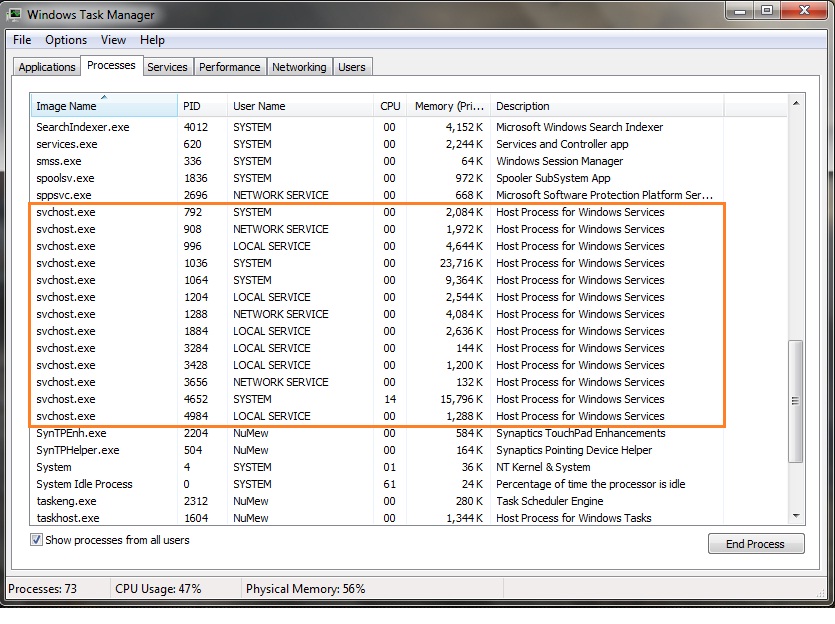Image resolution: width=835 pixels, height=624 pixels.
Task: Maximize the Task Manager window
Action: (x=767, y=11)
